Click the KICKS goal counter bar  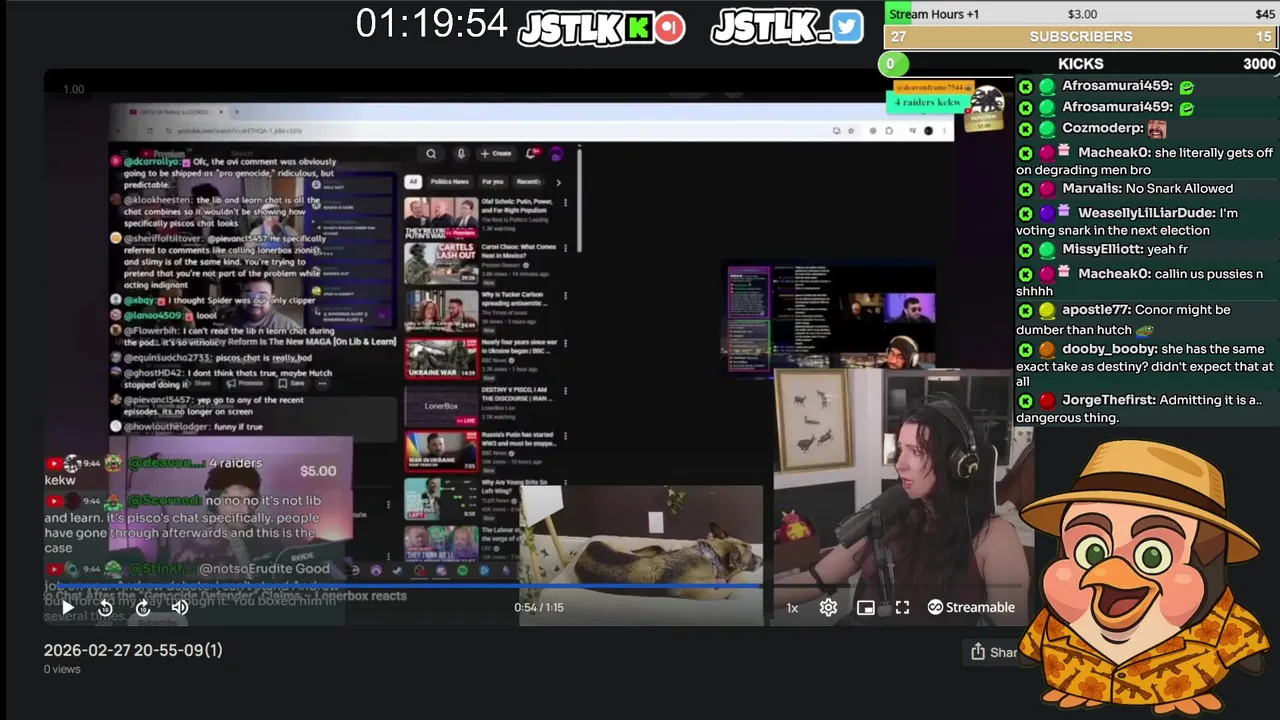coord(1079,64)
